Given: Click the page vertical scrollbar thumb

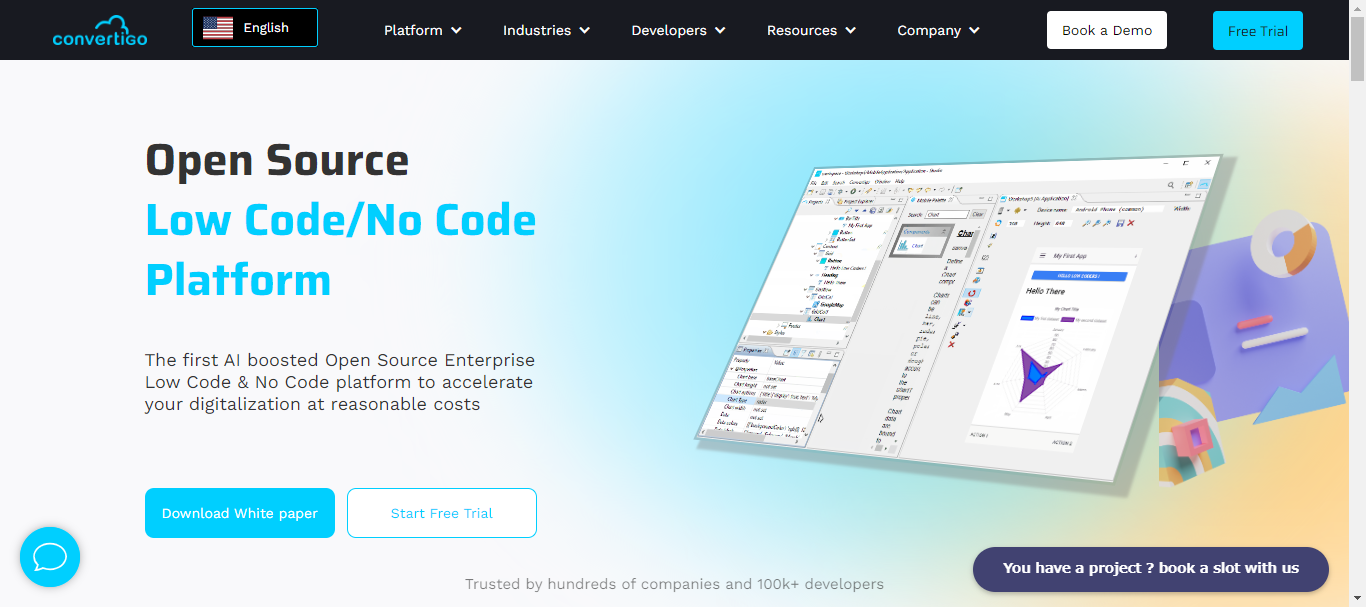Looking at the screenshot, I should coord(1357,48).
